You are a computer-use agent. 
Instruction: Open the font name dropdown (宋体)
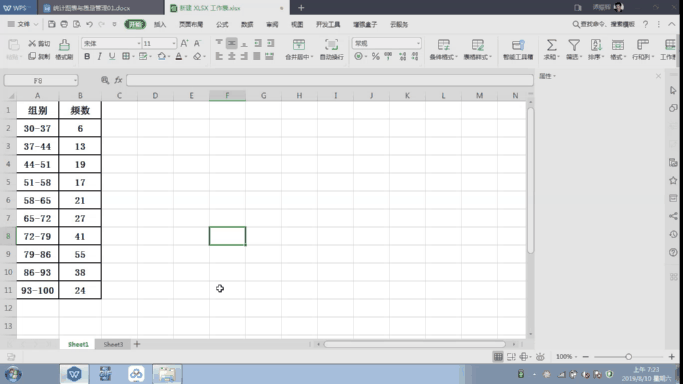click(139, 44)
